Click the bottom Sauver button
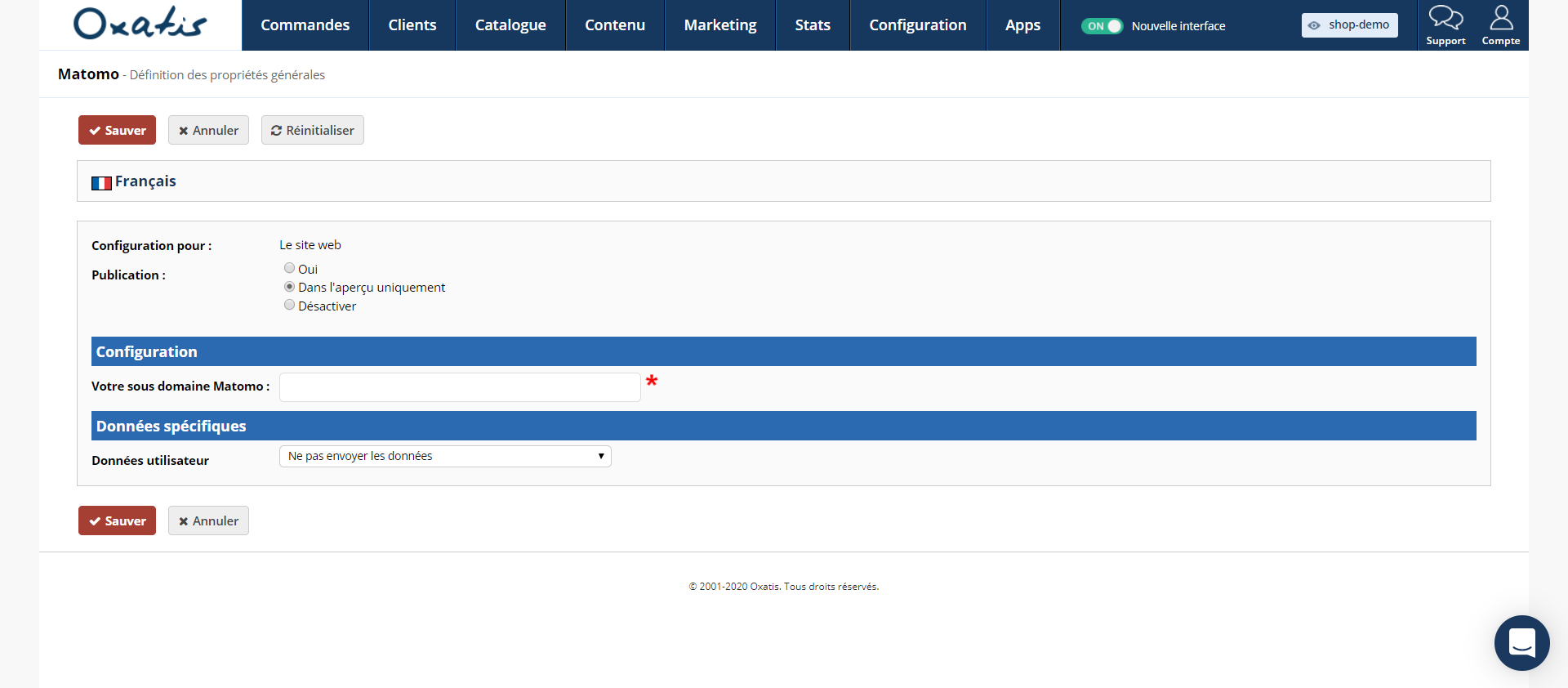This screenshot has height=688, width=1568. [x=117, y=520]
